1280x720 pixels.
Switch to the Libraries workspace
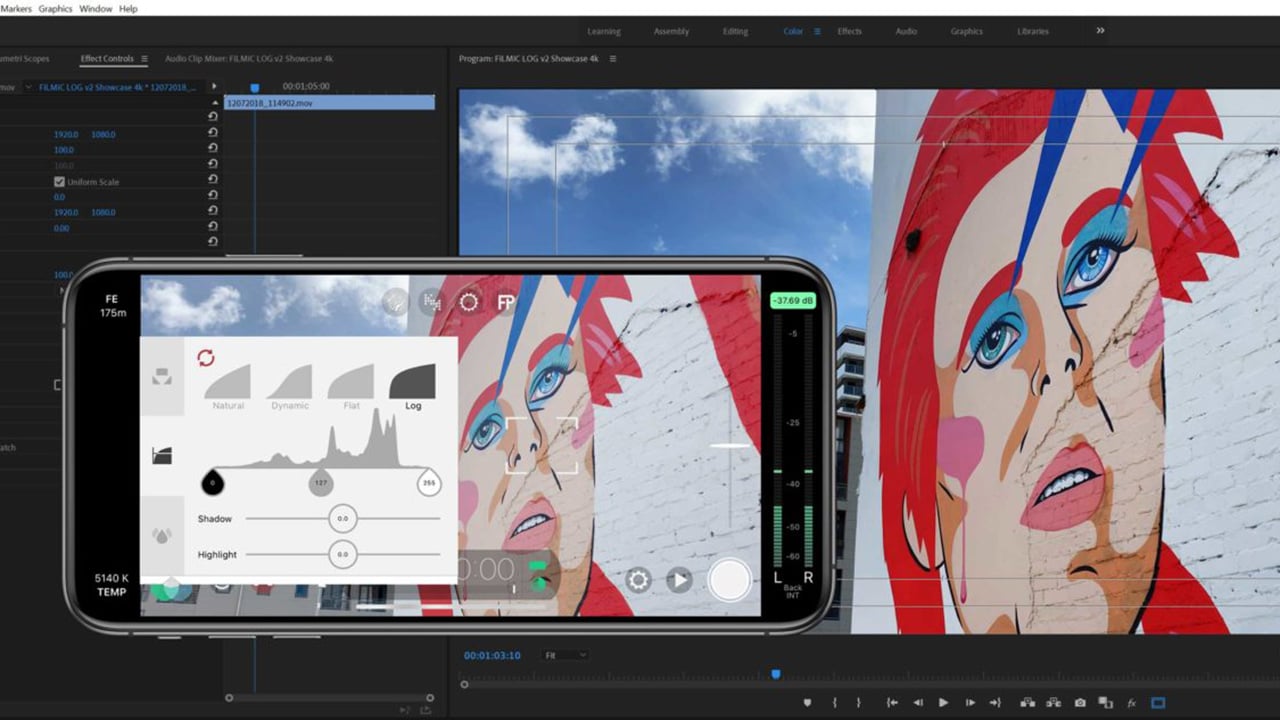pyautogui.click(x=1033, y=31)
